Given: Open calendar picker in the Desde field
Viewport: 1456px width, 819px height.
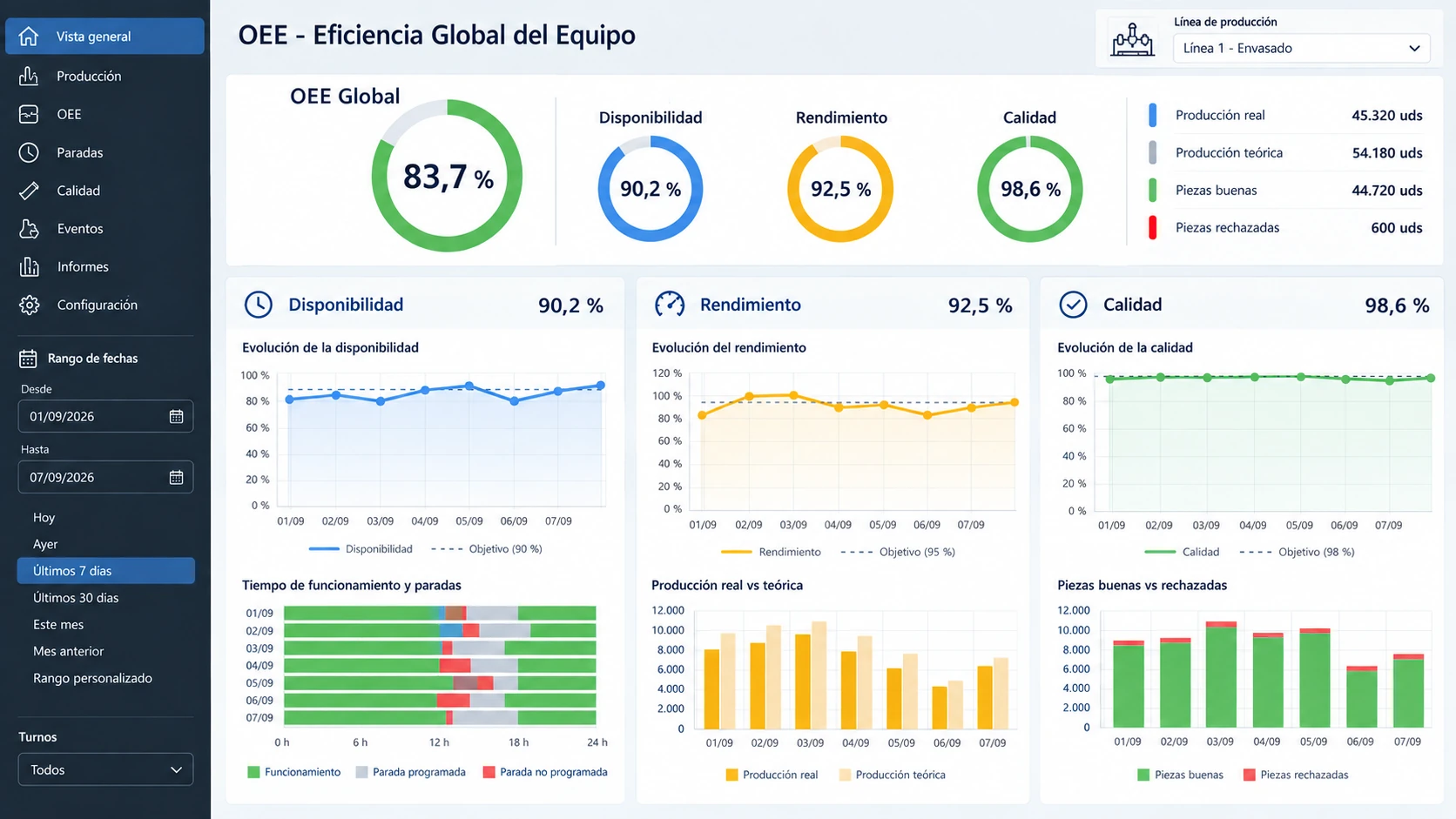Looking at the screenshot, I should [176, 417].
